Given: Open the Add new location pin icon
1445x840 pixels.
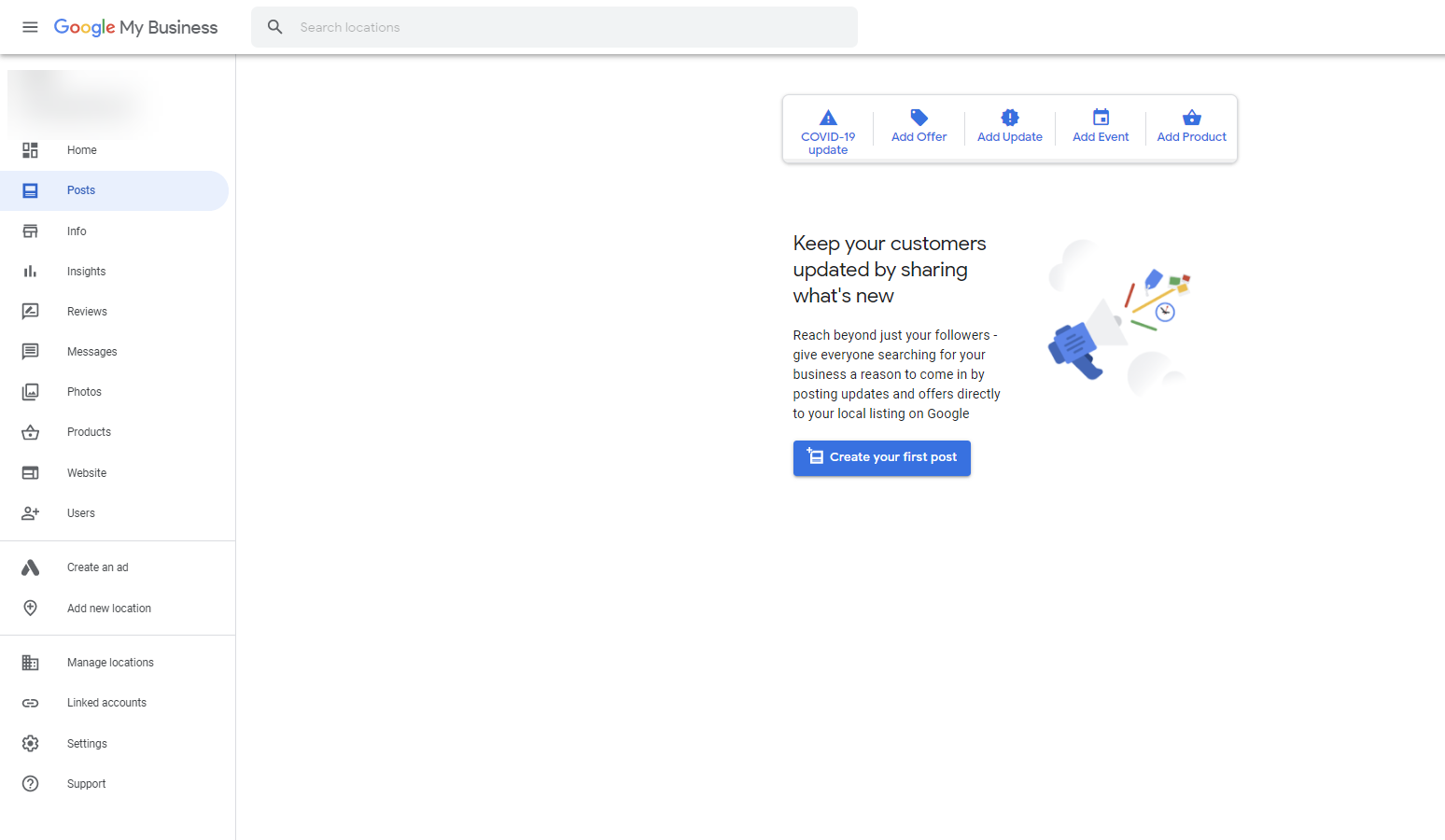Looking at the screenshot, I should [x=31, y=608].
